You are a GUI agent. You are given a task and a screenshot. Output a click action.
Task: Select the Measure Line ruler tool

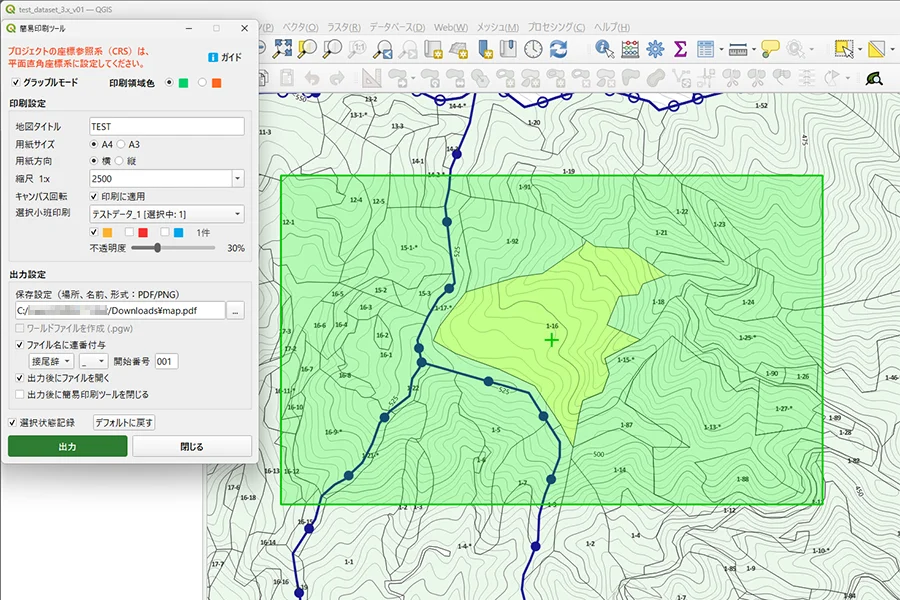(x=738, y=51)
